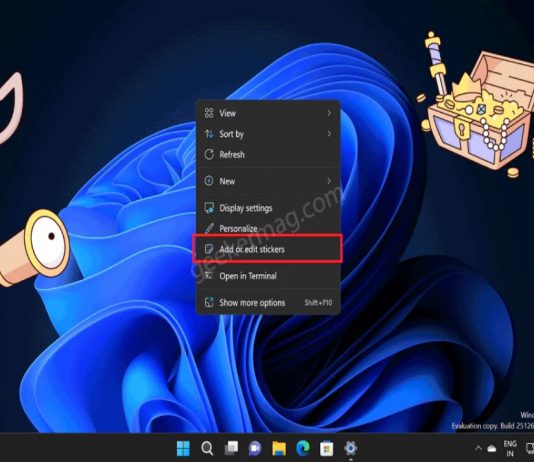This screenshot has width=534, height=462.
Task: Click the ENG IN language indicator
Action: [510, 448]
